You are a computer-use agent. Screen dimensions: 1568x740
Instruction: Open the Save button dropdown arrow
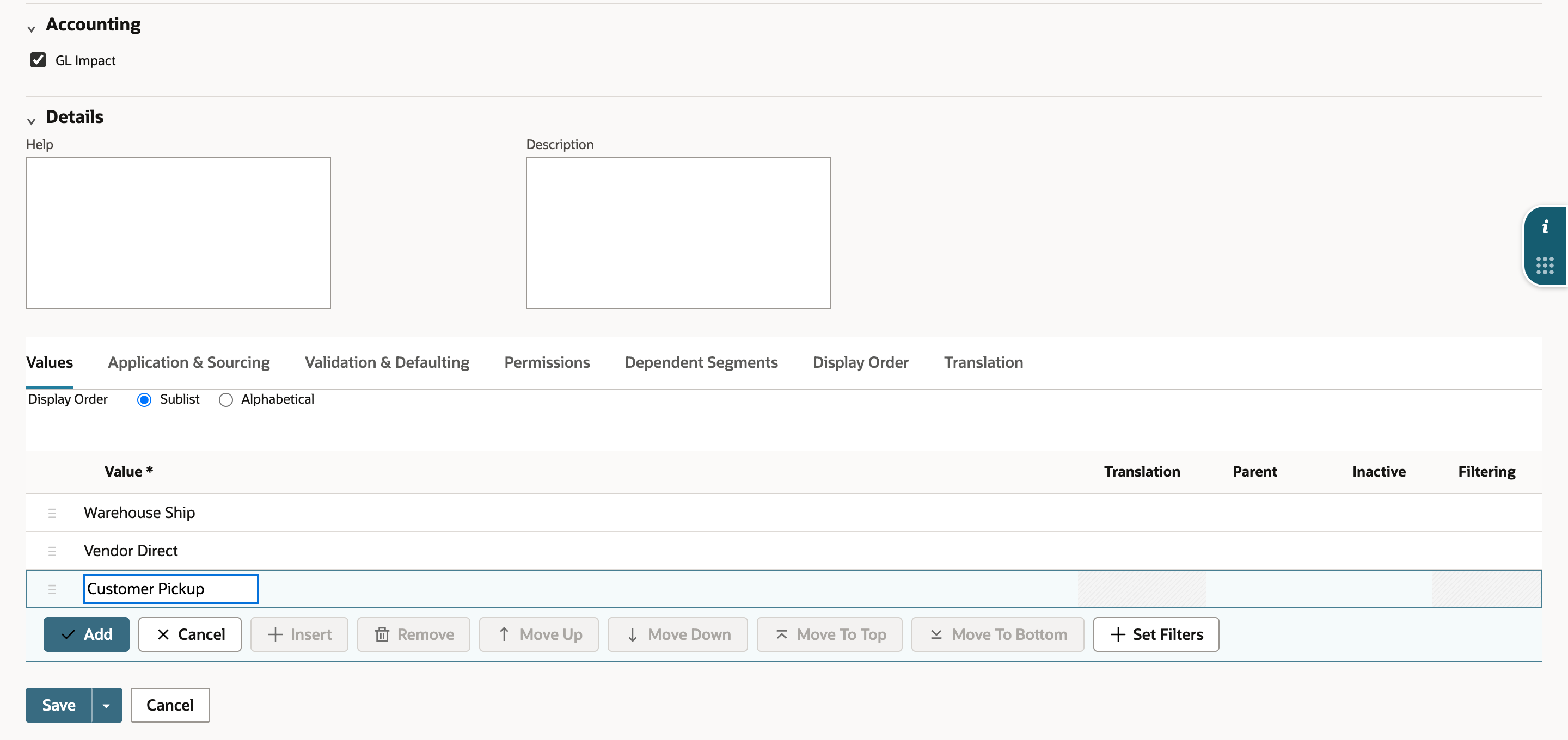point(107,705)
